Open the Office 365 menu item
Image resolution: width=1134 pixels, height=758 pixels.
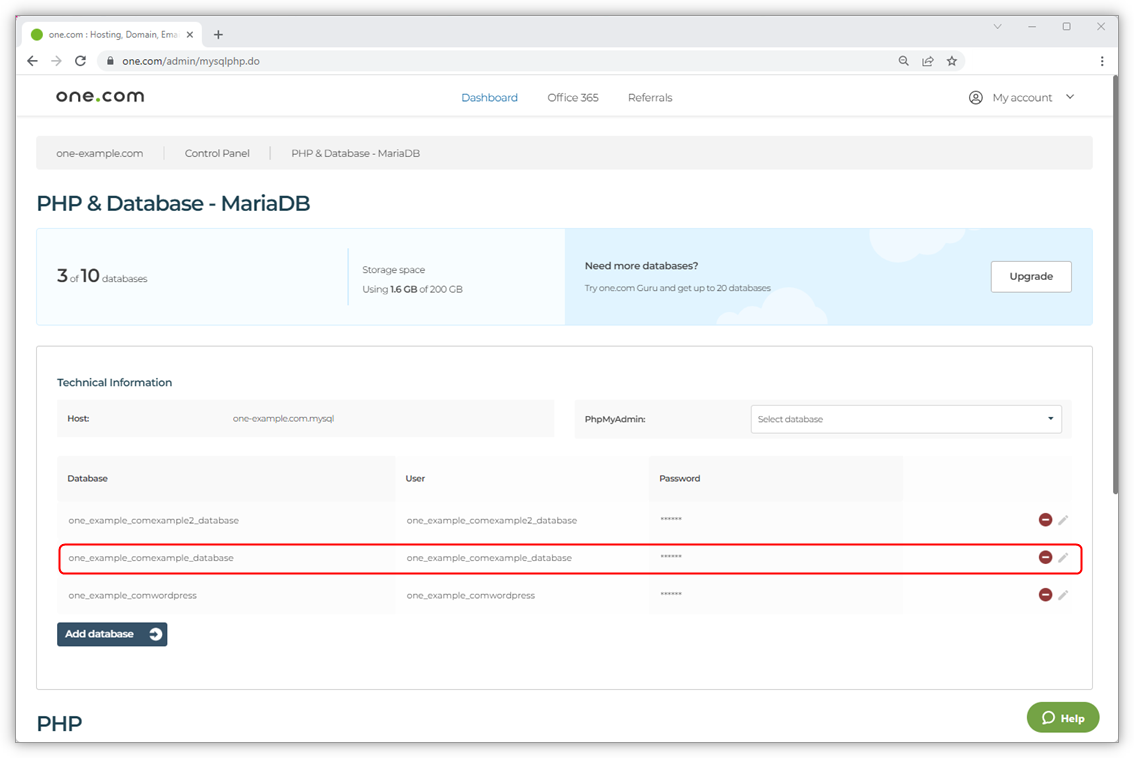(572, 98)
